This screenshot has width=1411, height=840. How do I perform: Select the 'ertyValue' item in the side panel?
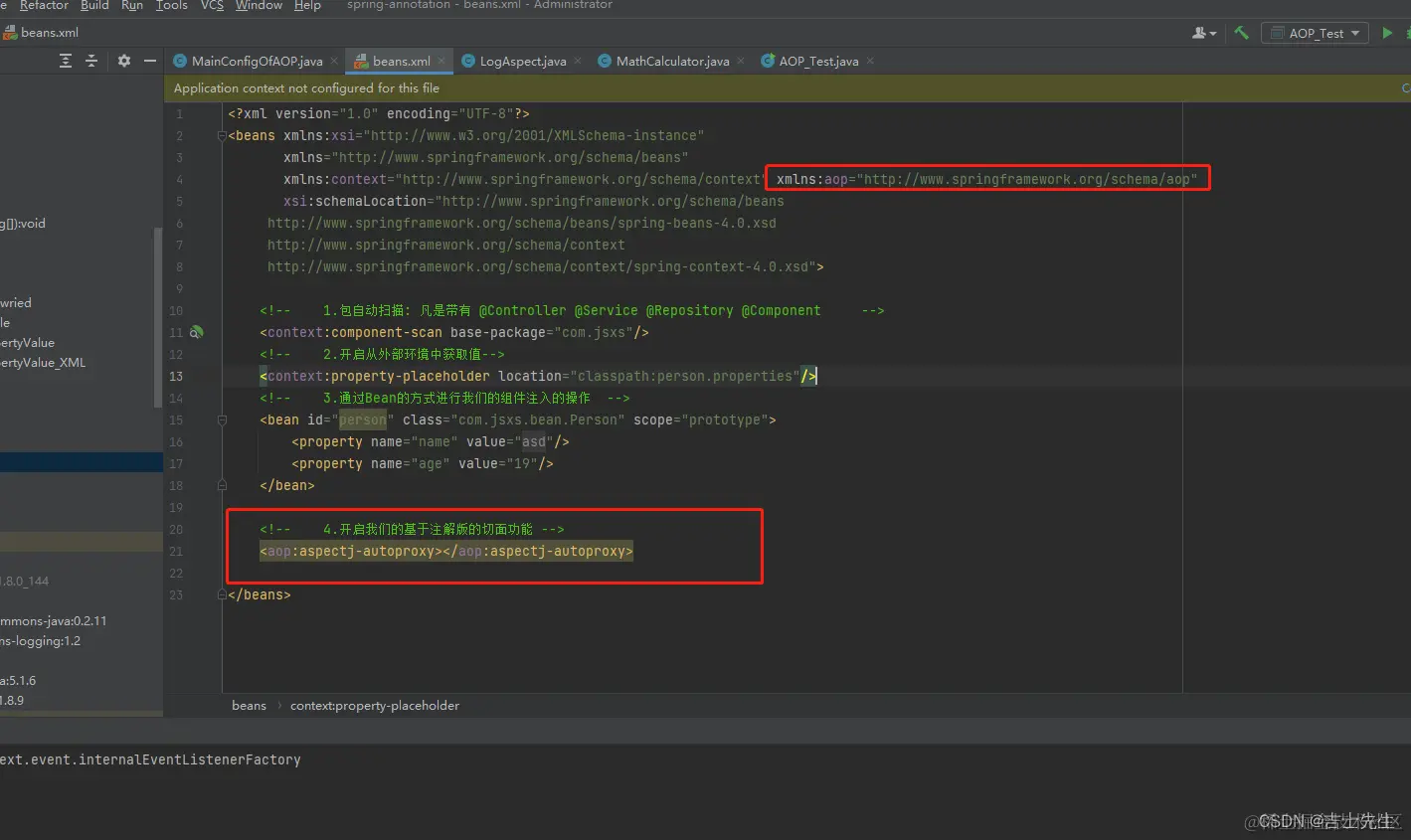click(x=28, y=343)
